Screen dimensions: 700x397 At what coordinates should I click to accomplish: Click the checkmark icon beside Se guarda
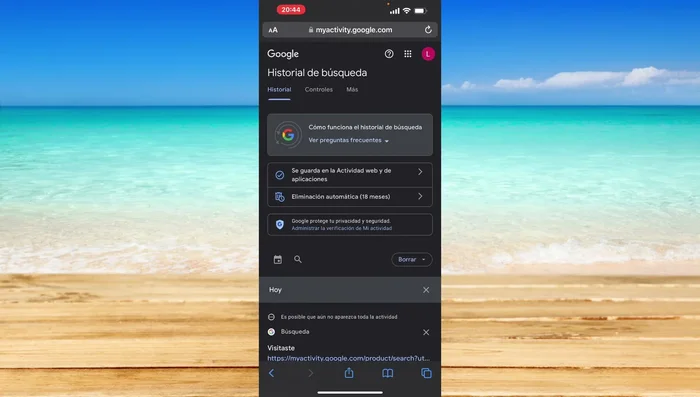(279, 175)
